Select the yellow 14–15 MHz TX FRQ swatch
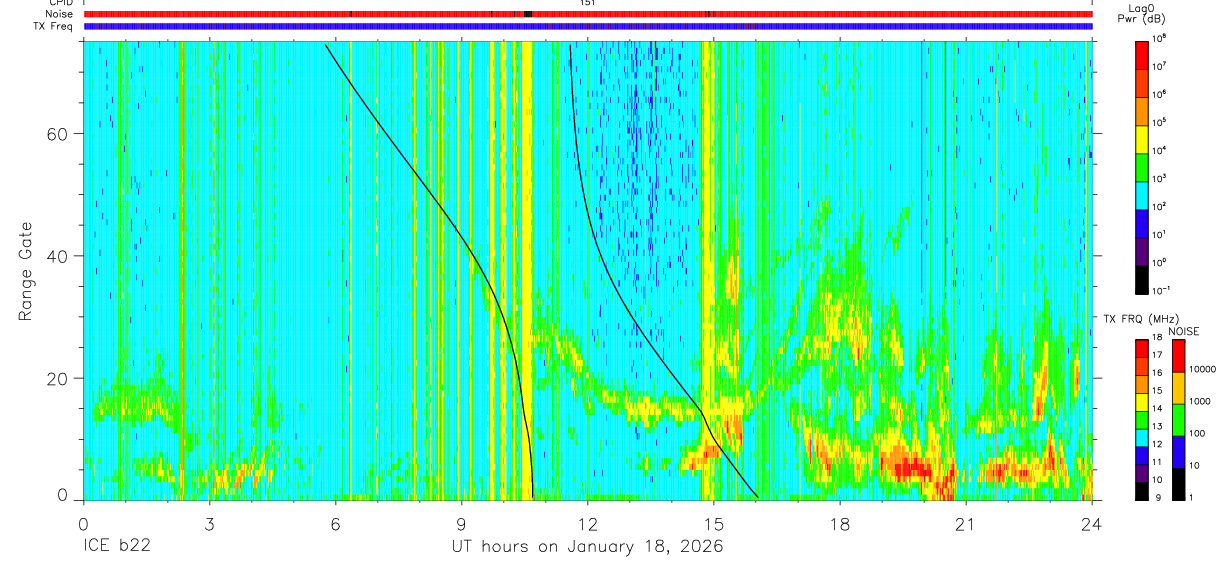 [x=1142, y=402]
